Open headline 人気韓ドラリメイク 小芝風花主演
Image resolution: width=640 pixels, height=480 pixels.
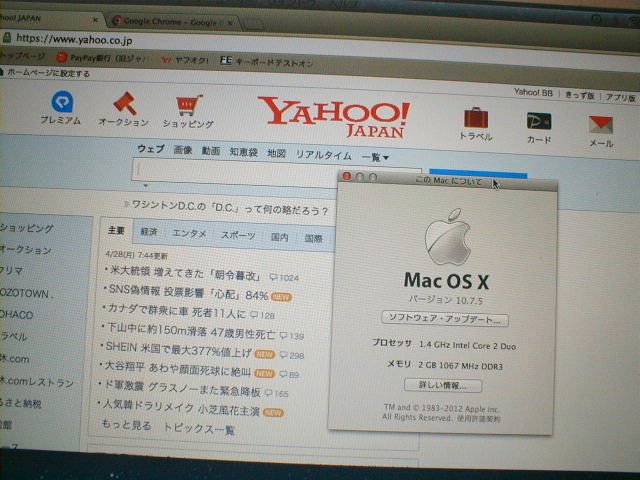181,407
